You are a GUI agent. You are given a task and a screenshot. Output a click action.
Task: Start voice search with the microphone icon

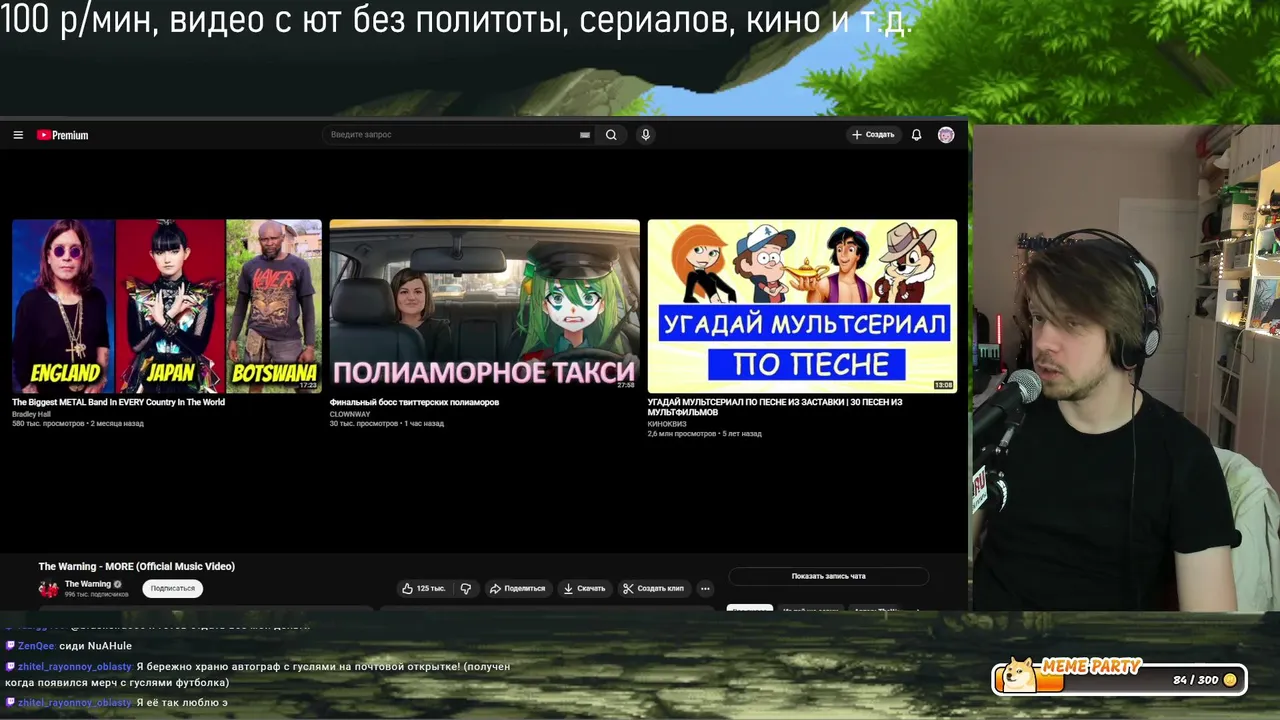click(646, 135)
